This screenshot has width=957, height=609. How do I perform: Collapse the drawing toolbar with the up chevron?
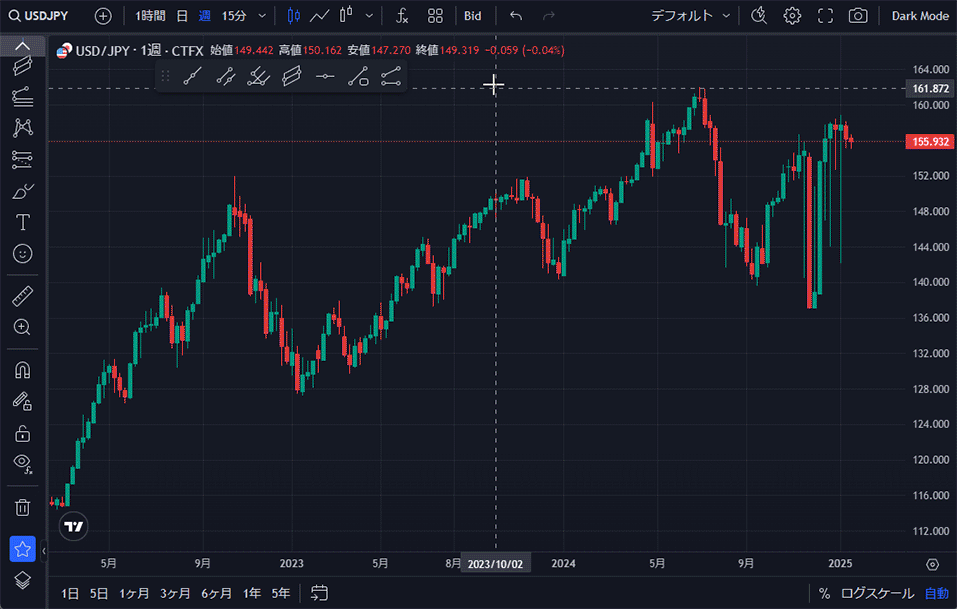coord(23,46)
